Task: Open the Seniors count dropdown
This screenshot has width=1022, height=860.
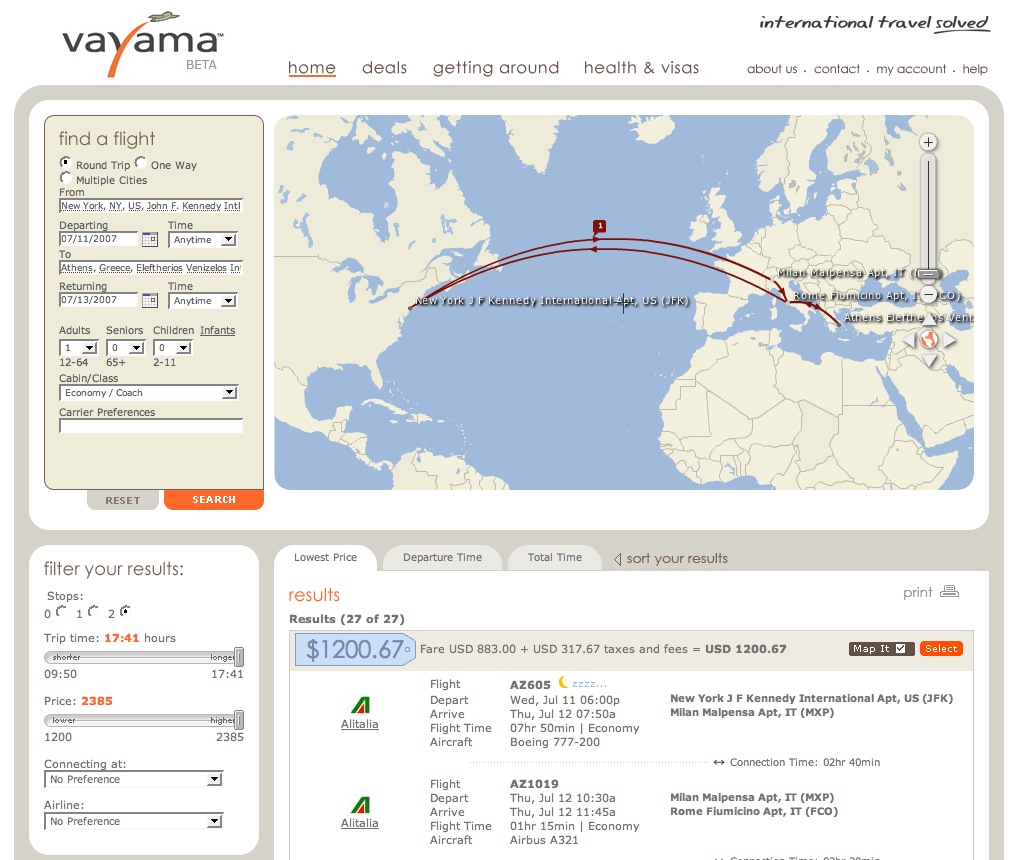Action: (x=125, y=348)
